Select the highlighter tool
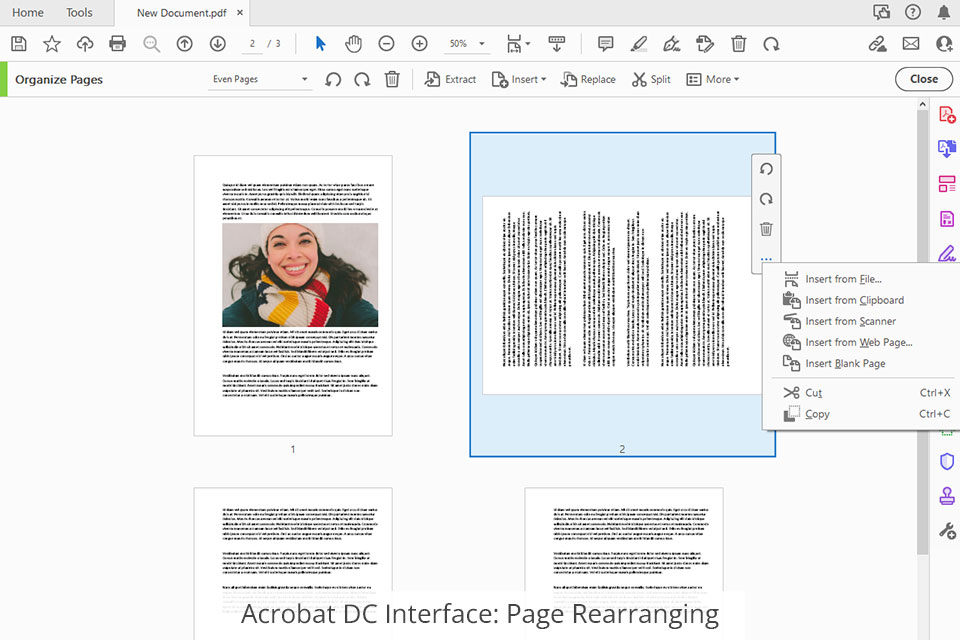This screenshot has height=640, width=960. pos(639,43)
